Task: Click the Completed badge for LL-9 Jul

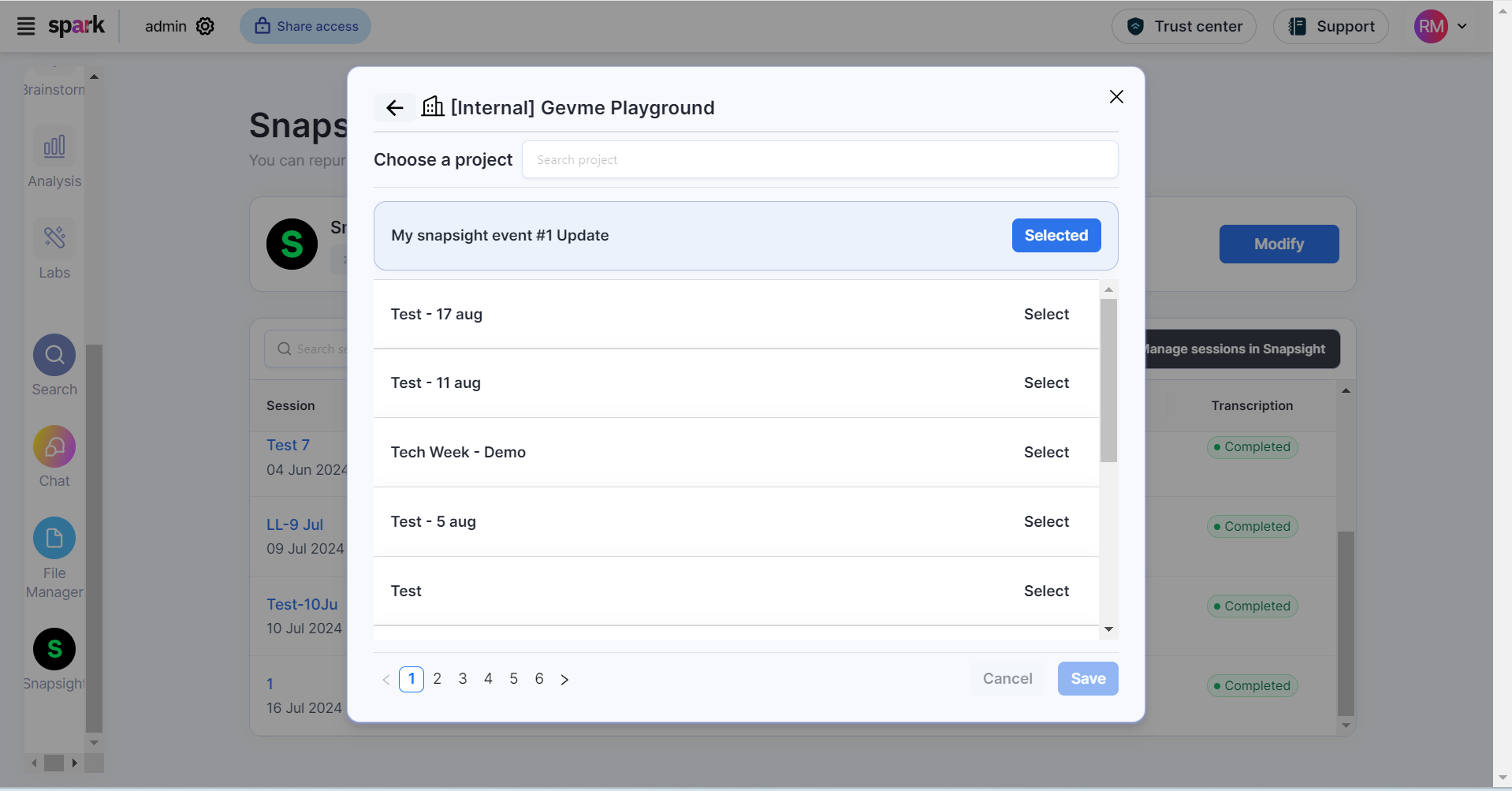Action: (x=1252, y=527)
